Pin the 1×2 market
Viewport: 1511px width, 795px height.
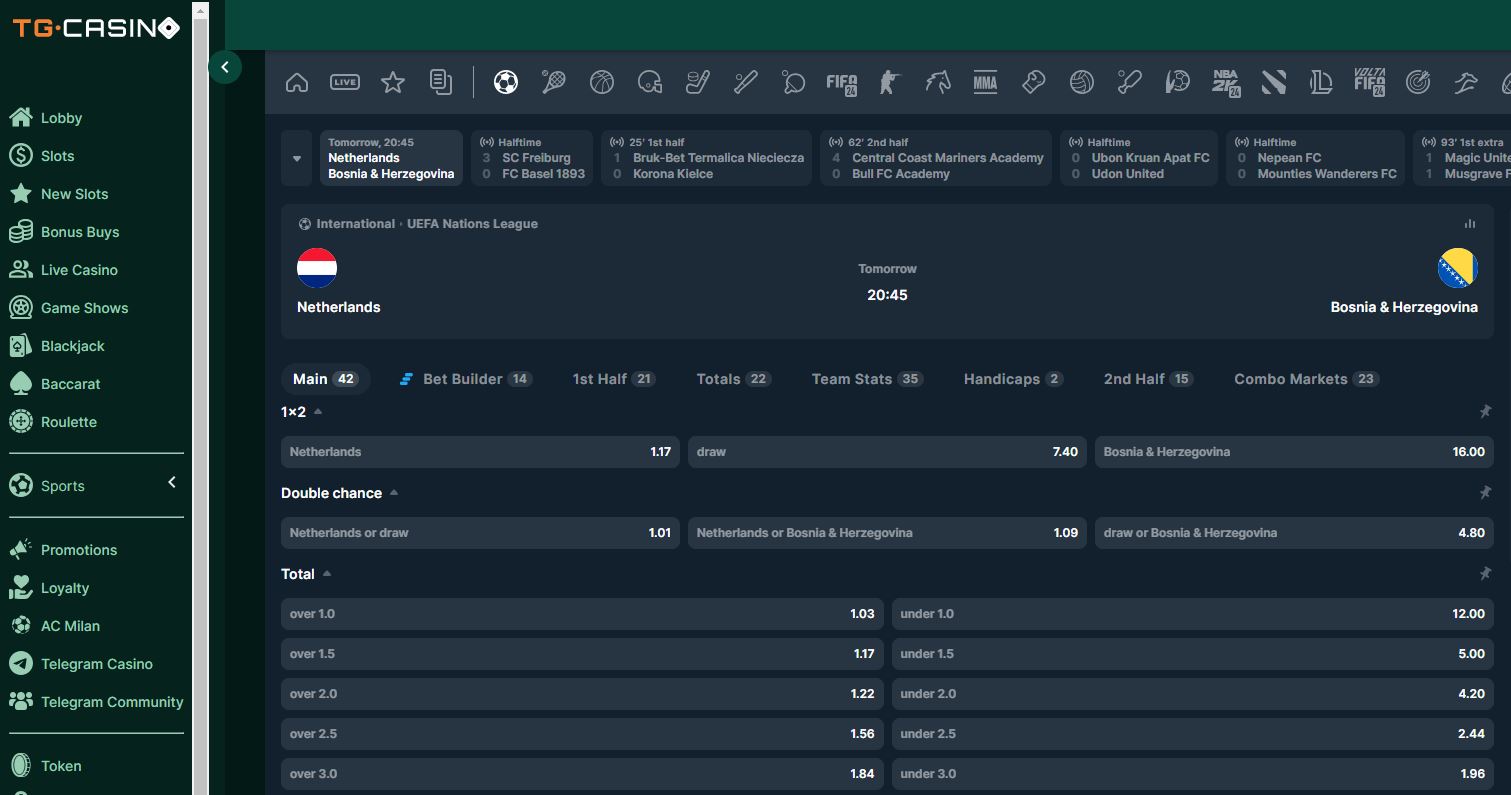1485,411
